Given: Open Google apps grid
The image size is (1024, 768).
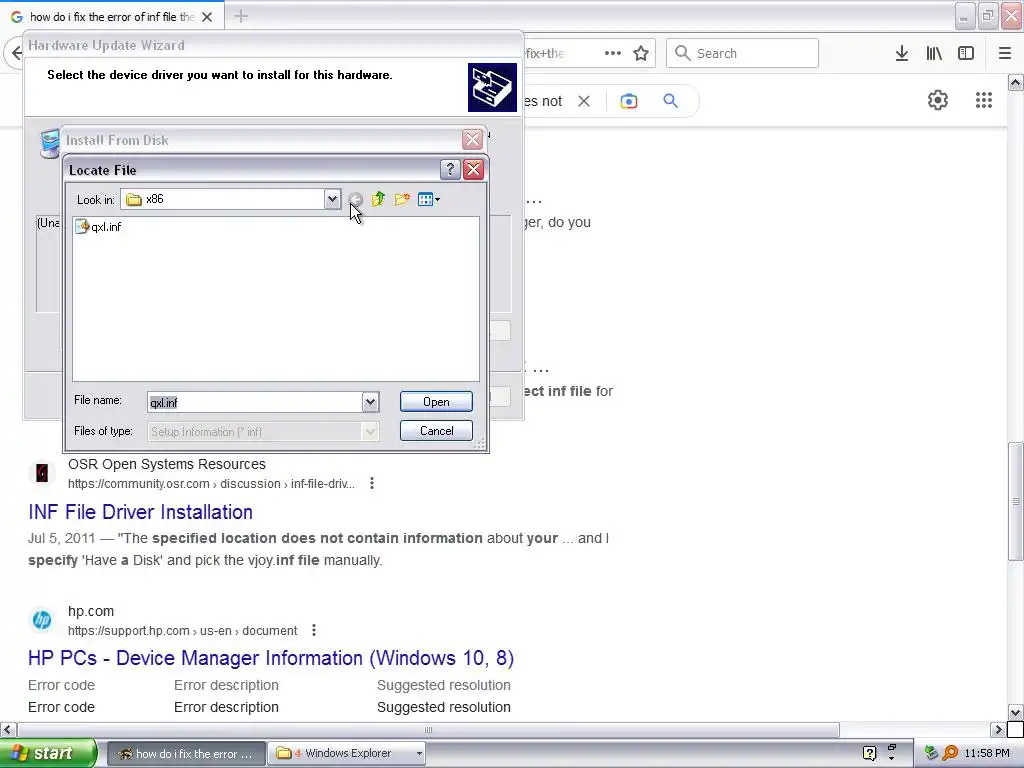Looking at the screenshot, I should 984,100.
